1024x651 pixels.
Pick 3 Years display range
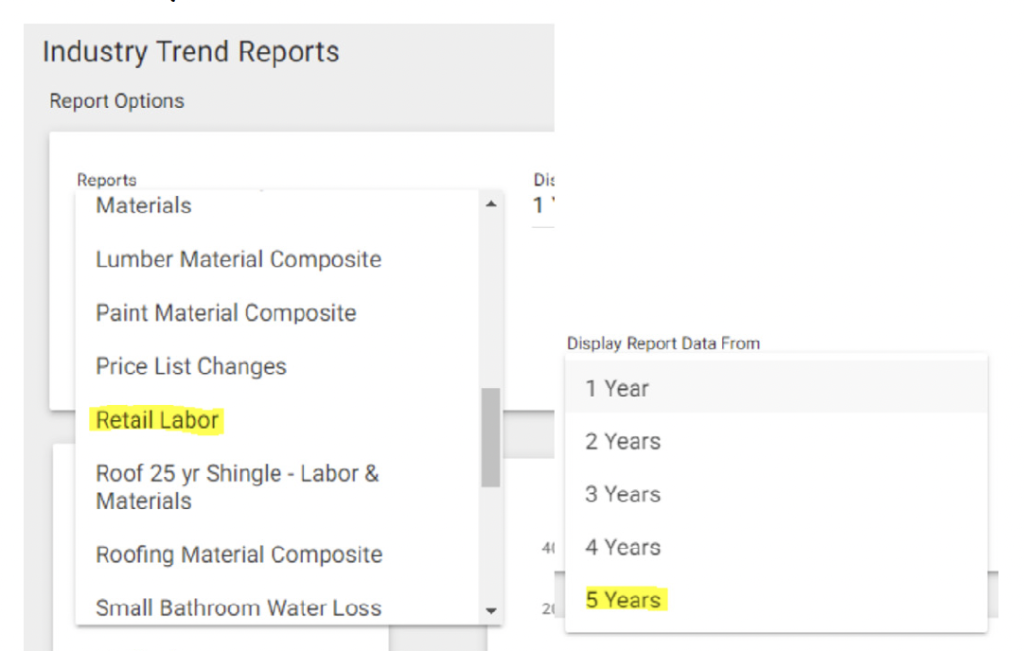point(776,494)
